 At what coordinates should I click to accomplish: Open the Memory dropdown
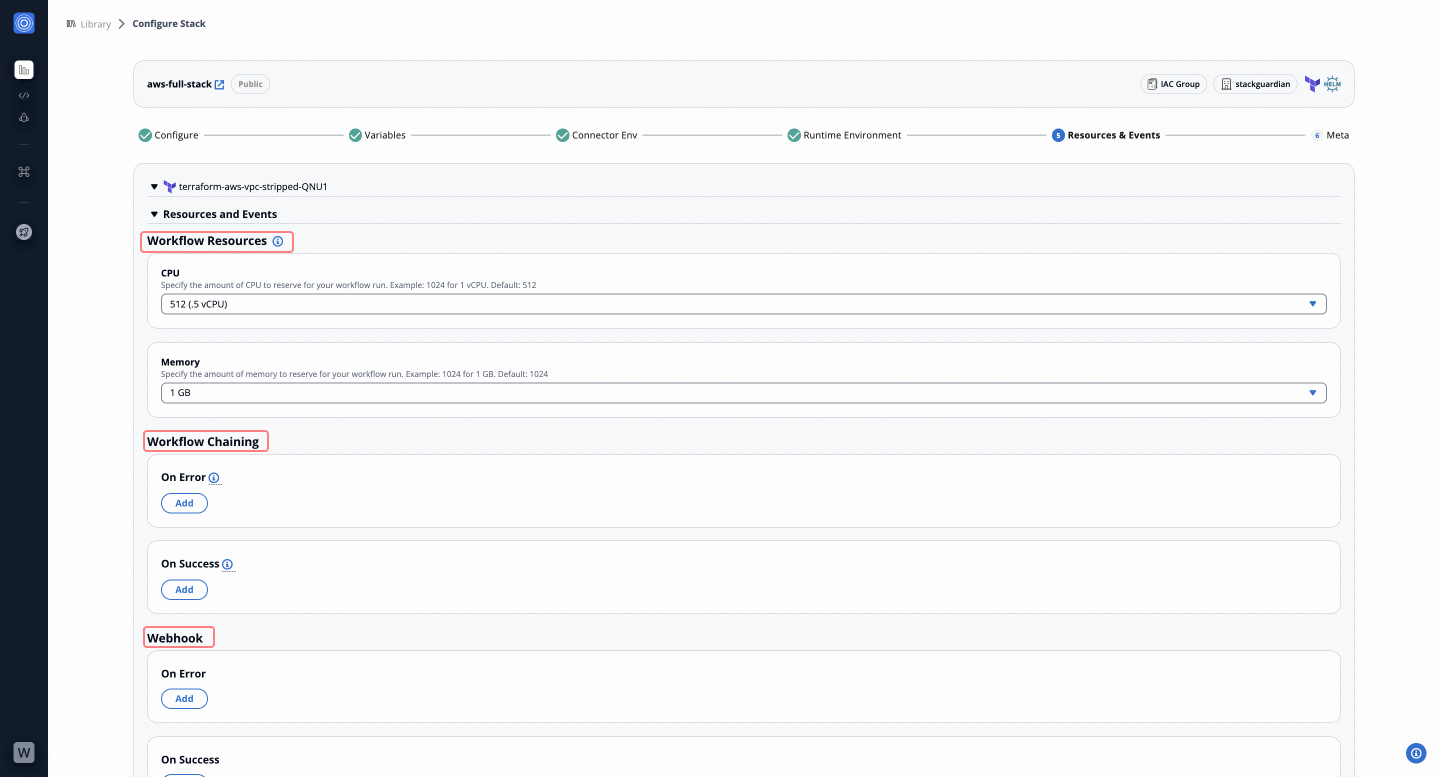coord(743,393)
